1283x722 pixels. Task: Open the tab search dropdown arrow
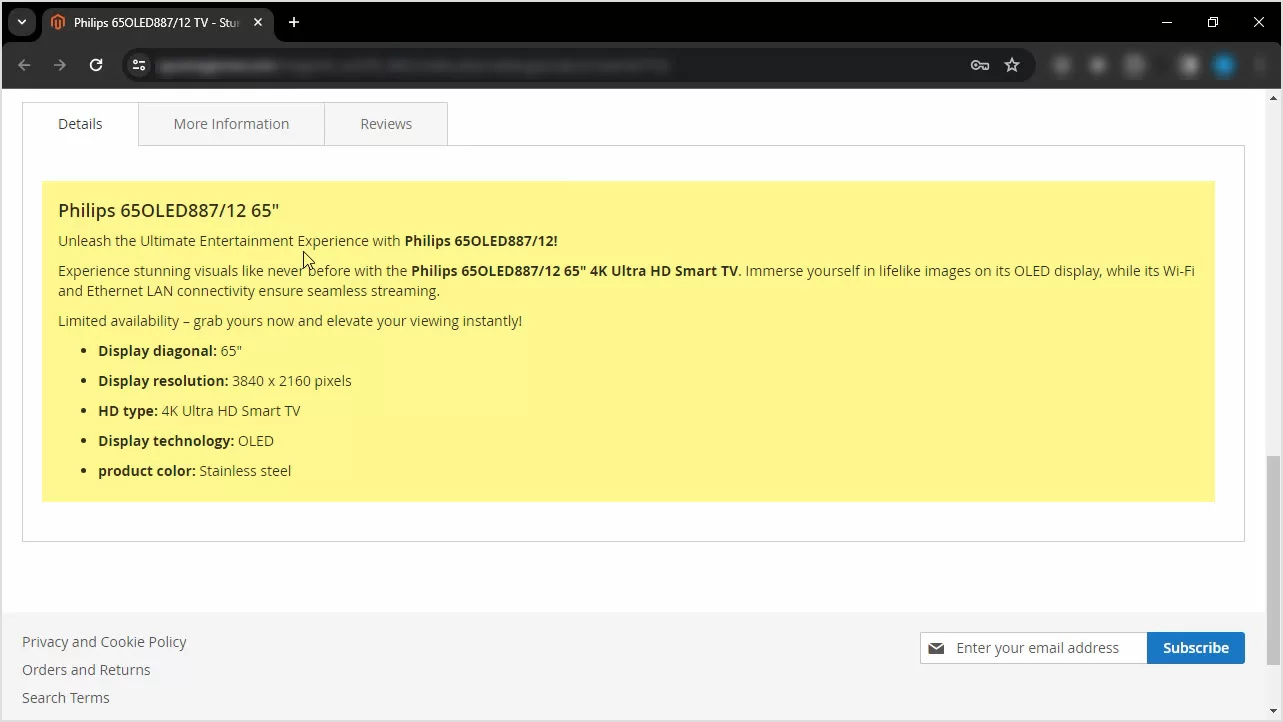coord(21,22)
